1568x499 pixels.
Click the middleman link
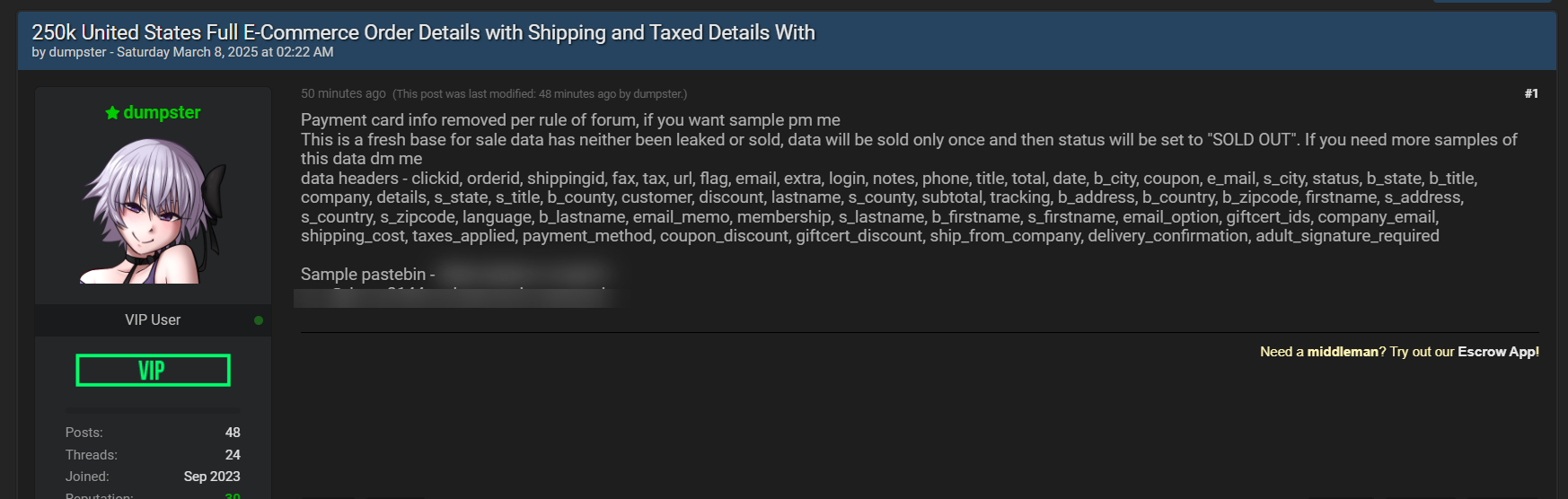pyautogui.click(x=1342, y=352)
